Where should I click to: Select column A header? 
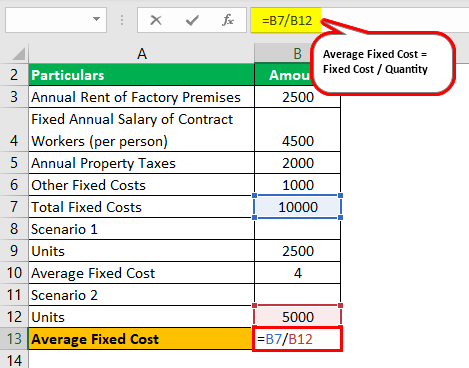coord(141,53)
